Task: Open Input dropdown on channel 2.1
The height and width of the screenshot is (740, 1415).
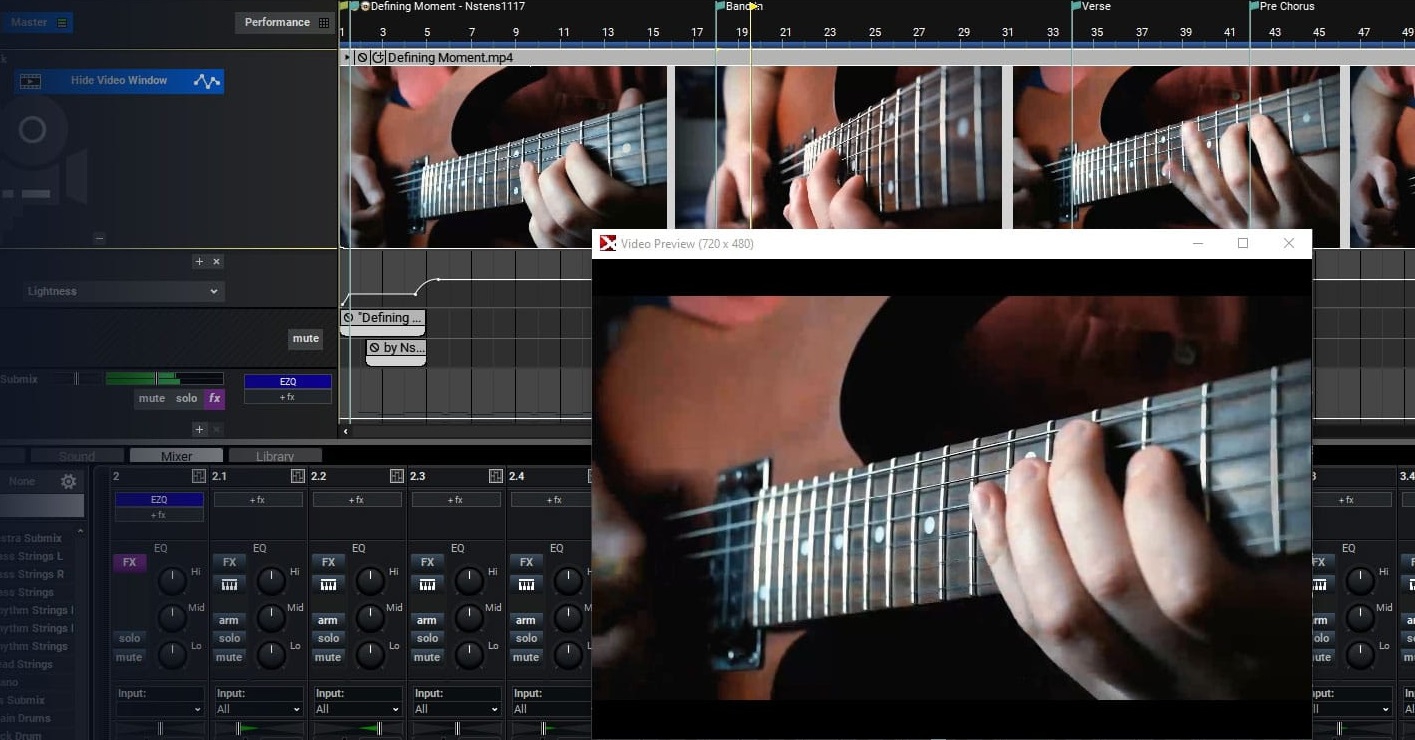Action: [259, 709]
